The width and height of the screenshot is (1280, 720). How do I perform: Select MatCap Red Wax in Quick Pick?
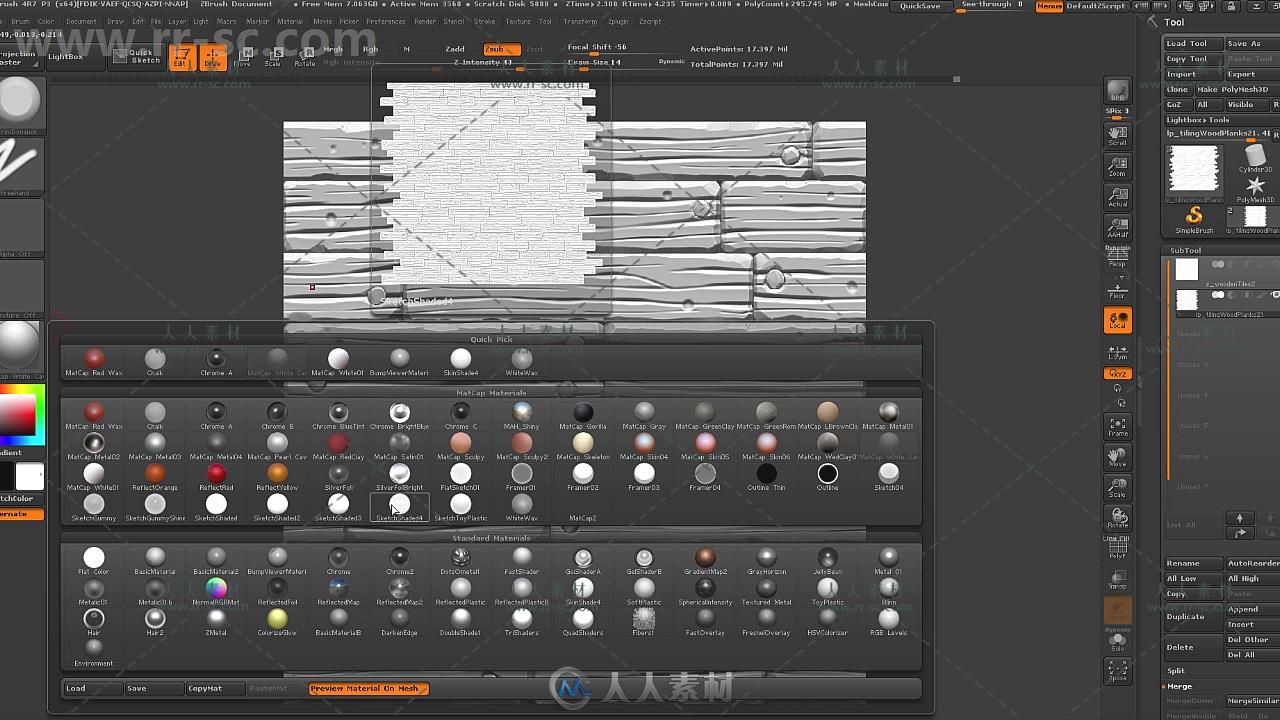pos(93,362)
